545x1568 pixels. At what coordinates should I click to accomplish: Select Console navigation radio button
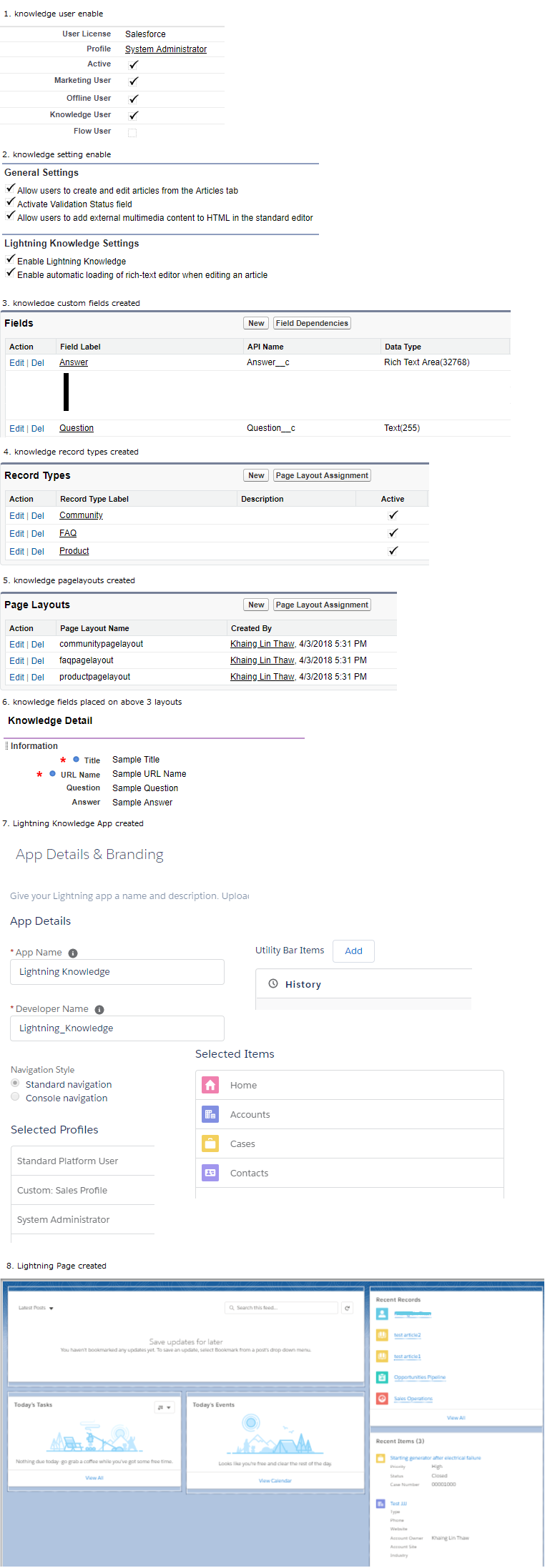coord(15,1097)
